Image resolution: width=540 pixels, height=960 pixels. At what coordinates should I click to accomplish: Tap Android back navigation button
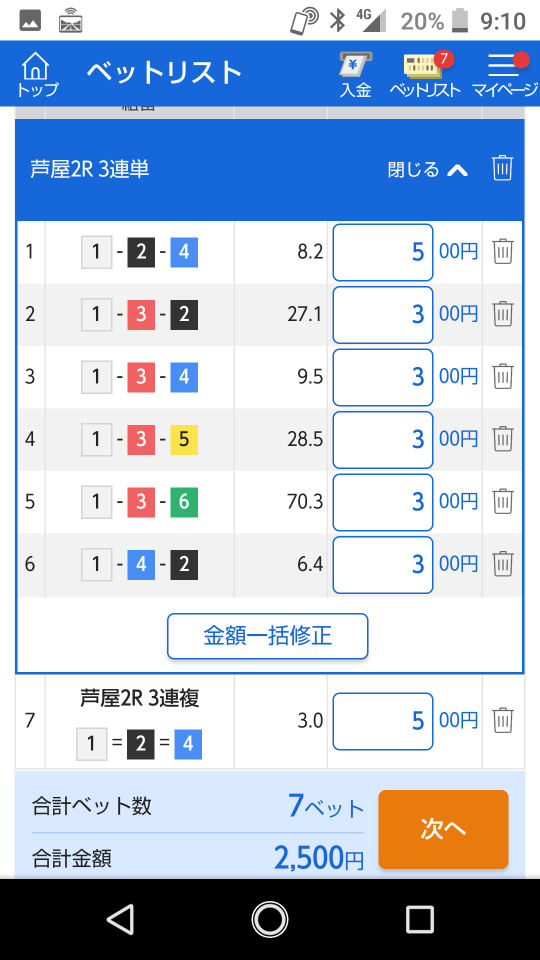click(x=121, y=919)
